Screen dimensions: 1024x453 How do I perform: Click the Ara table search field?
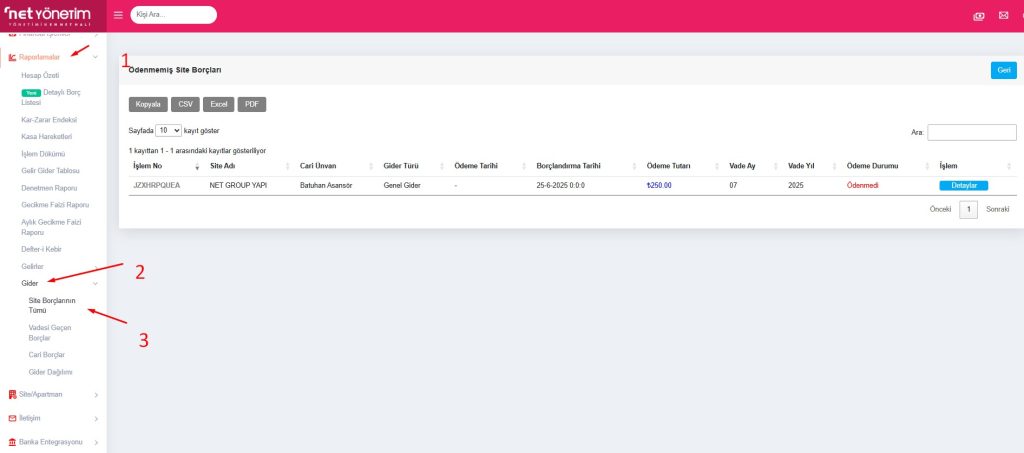[971, 132]
